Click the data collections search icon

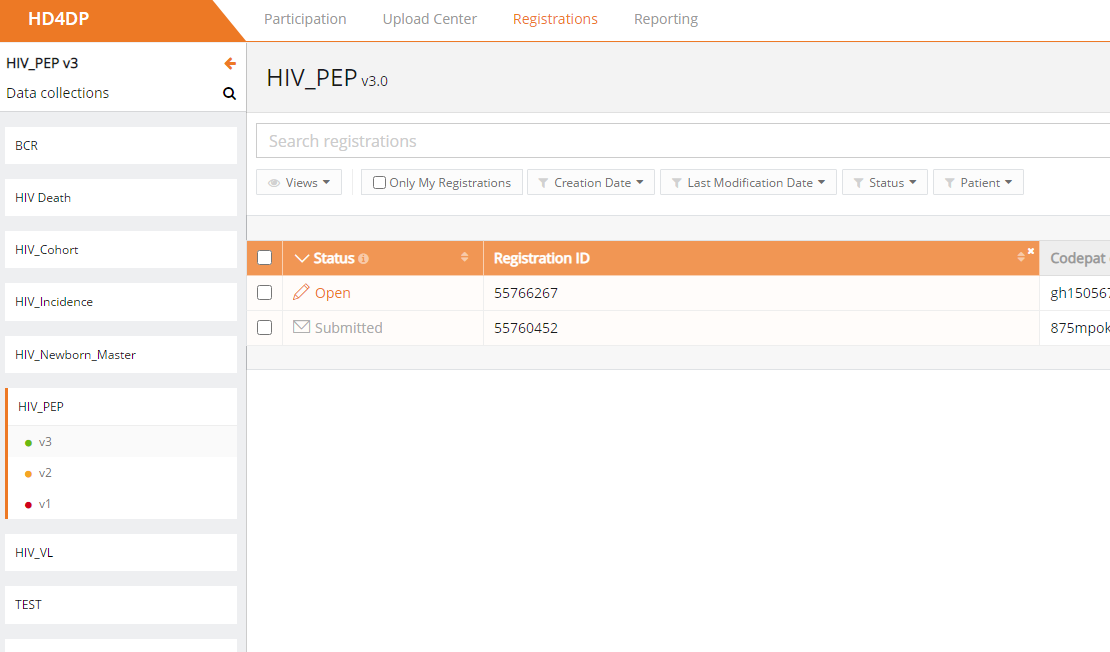[x=229, y=94]
